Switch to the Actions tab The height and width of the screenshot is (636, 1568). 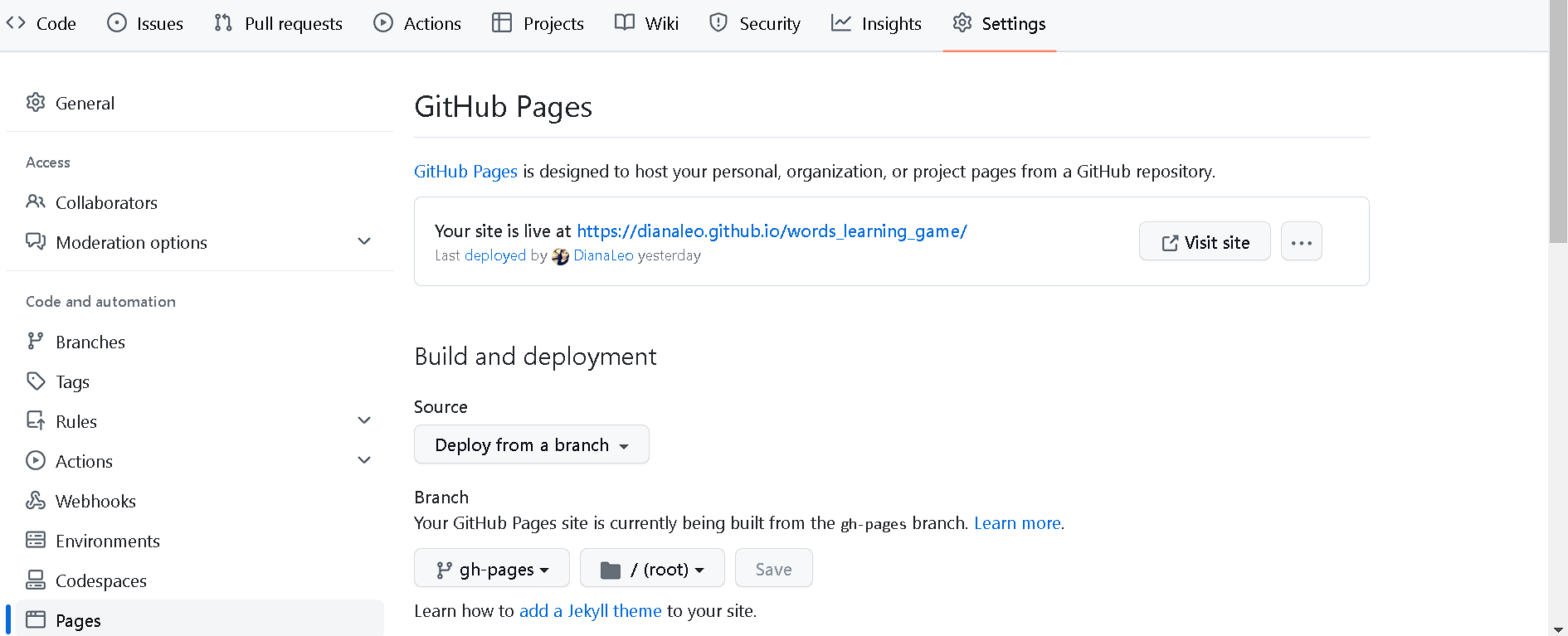tap(417, 23)
